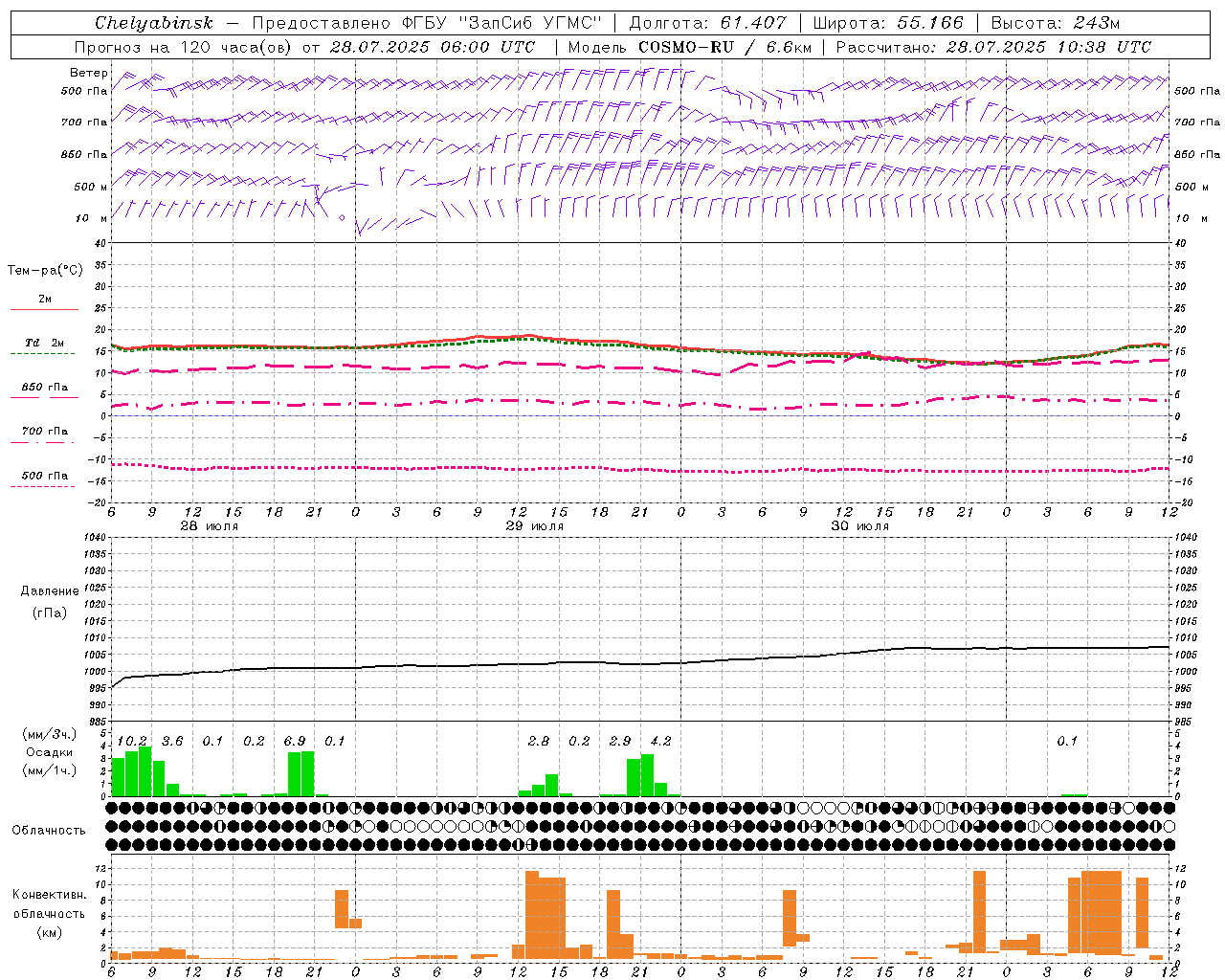
Task: Click the "Модель COSMO-RU / 6.6км" text
Action: 689,47
